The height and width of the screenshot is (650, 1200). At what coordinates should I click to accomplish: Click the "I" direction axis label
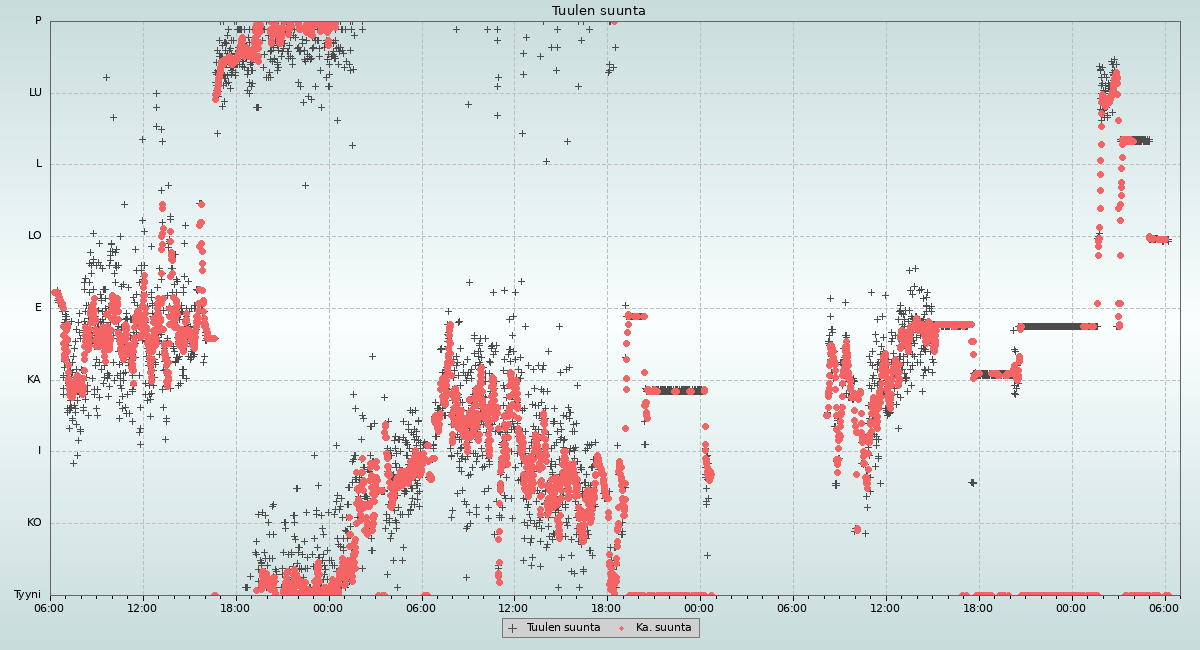point(40,451)
